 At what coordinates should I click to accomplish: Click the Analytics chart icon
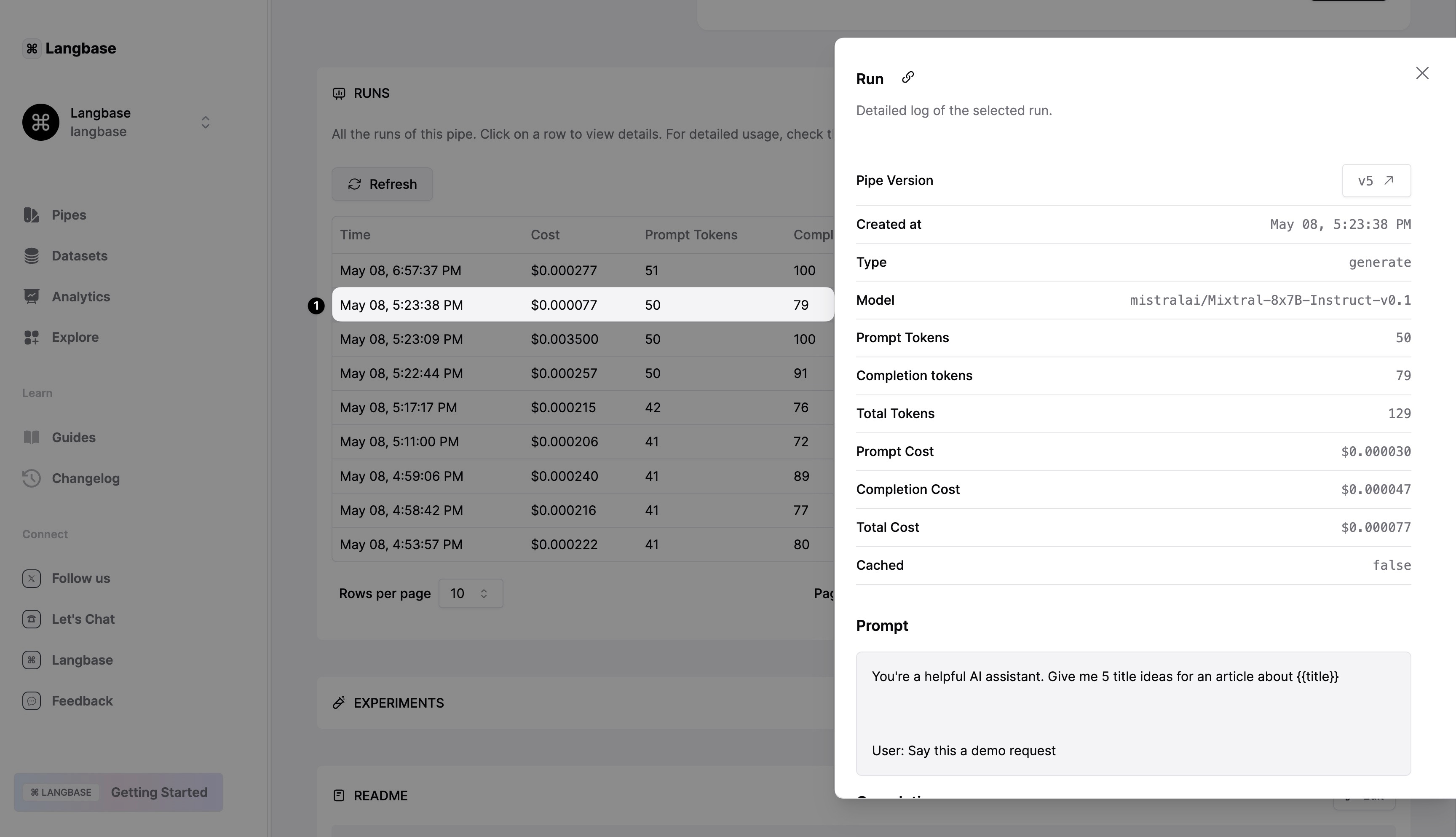click(32, 297)
